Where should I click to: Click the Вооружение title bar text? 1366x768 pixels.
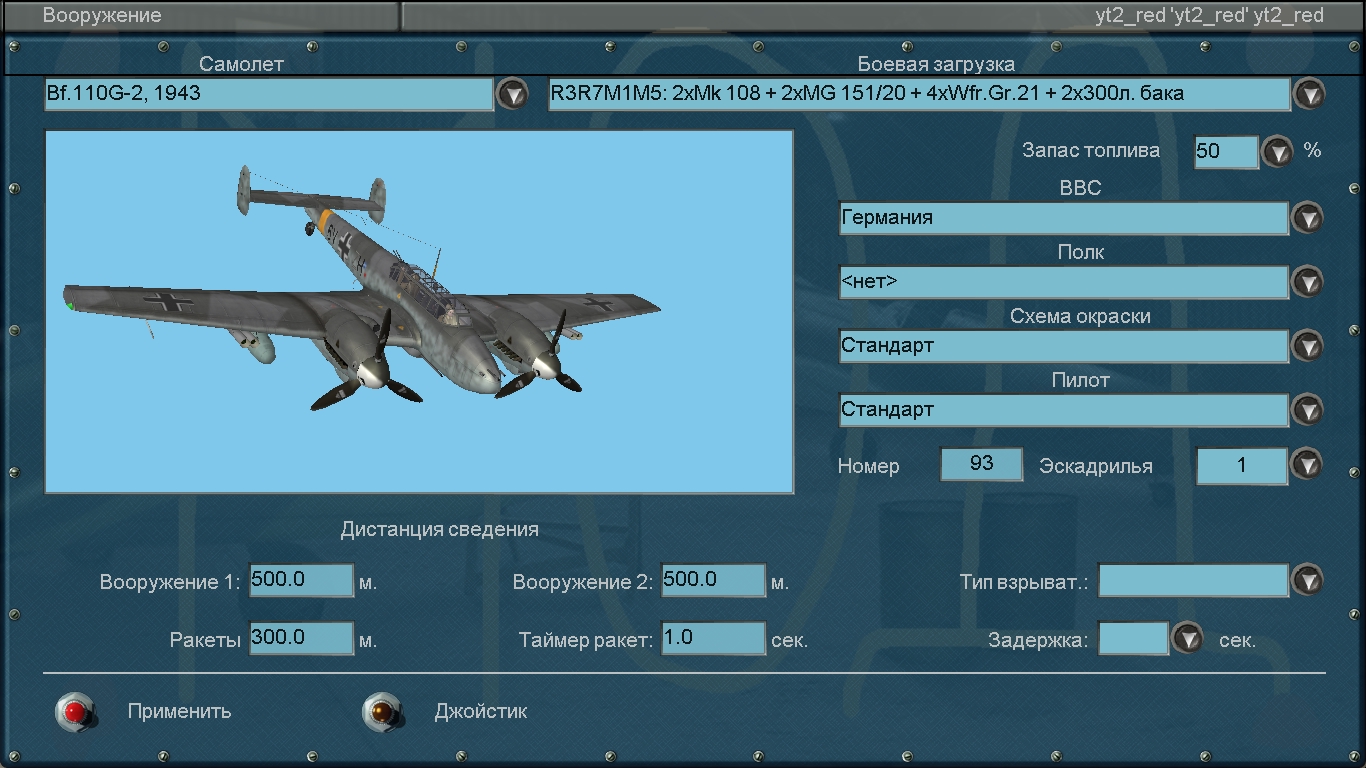tap(102, 16)
